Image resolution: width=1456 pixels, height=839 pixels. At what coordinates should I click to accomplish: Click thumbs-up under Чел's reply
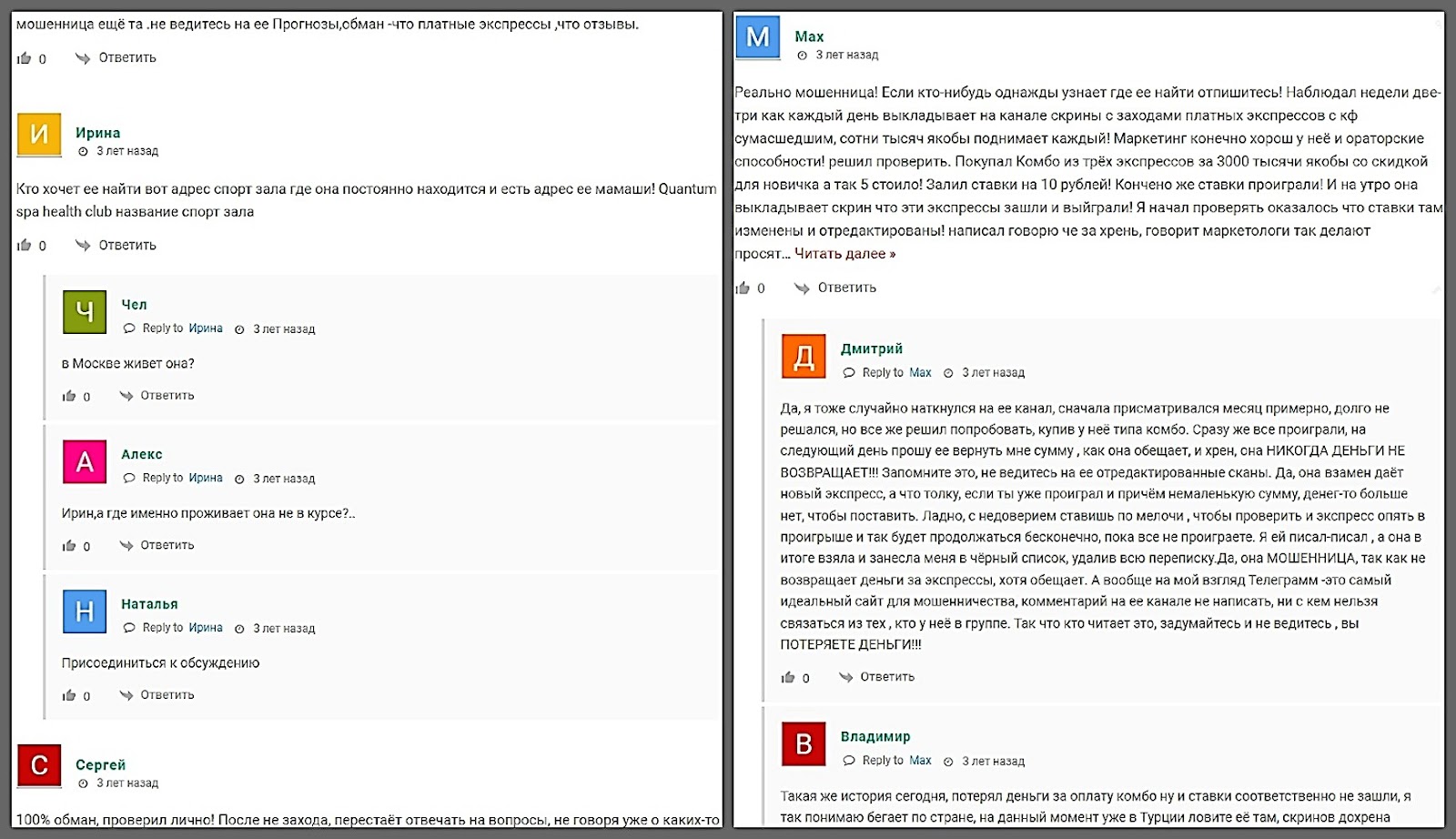click(69, 396)
